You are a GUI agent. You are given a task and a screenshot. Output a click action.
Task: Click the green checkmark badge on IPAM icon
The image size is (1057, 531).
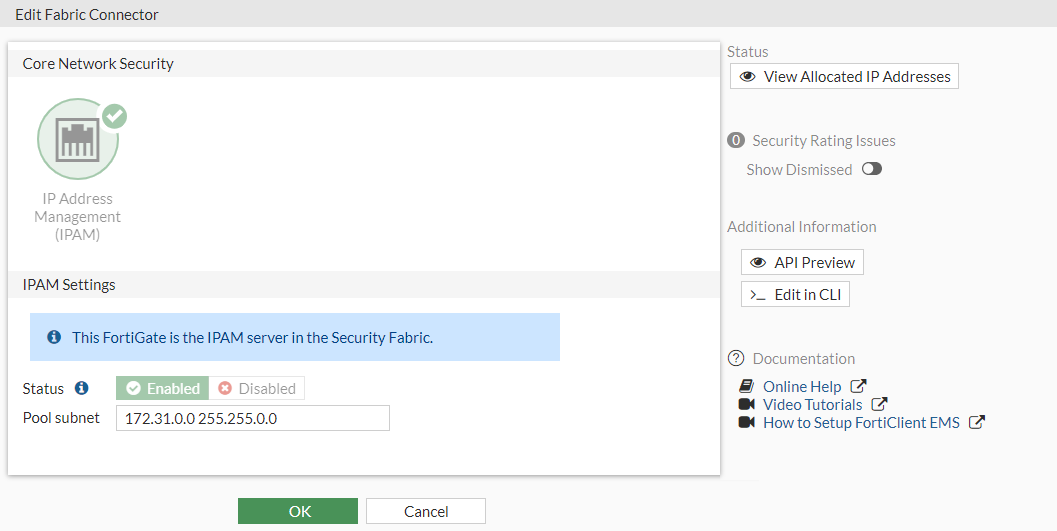click(x=115, y=116)
